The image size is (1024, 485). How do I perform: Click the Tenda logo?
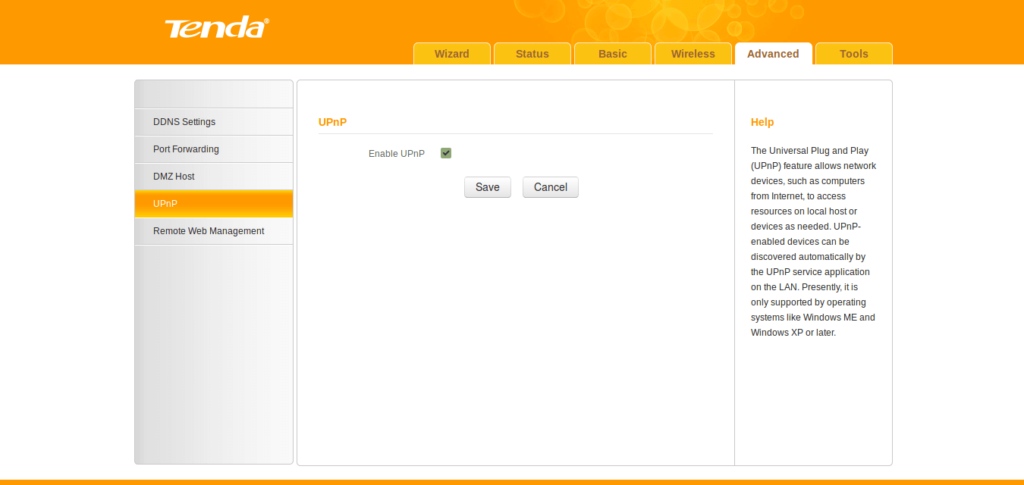pos(216,28)
